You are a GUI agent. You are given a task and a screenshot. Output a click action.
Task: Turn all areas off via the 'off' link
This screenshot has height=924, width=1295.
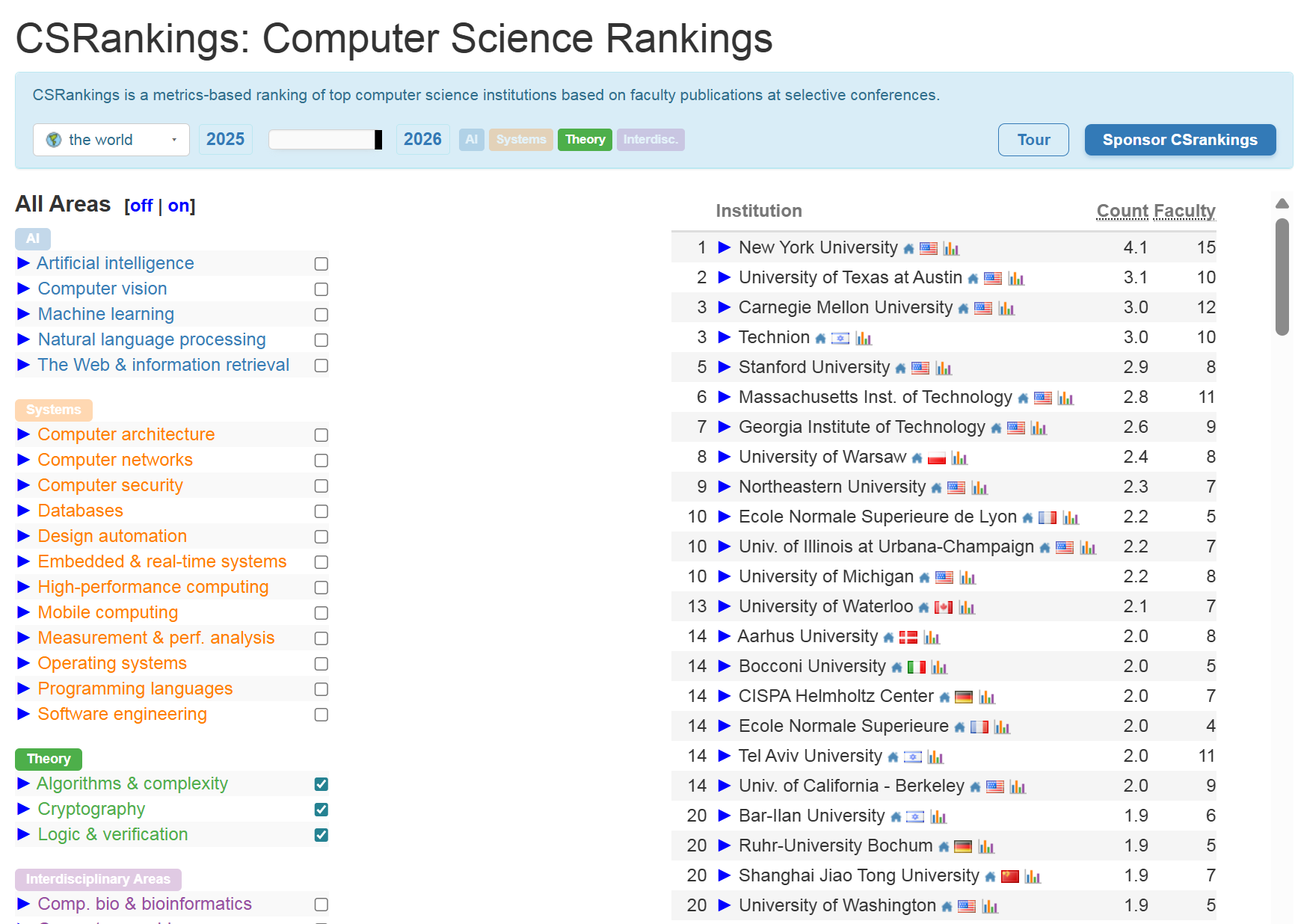point(141,206)
